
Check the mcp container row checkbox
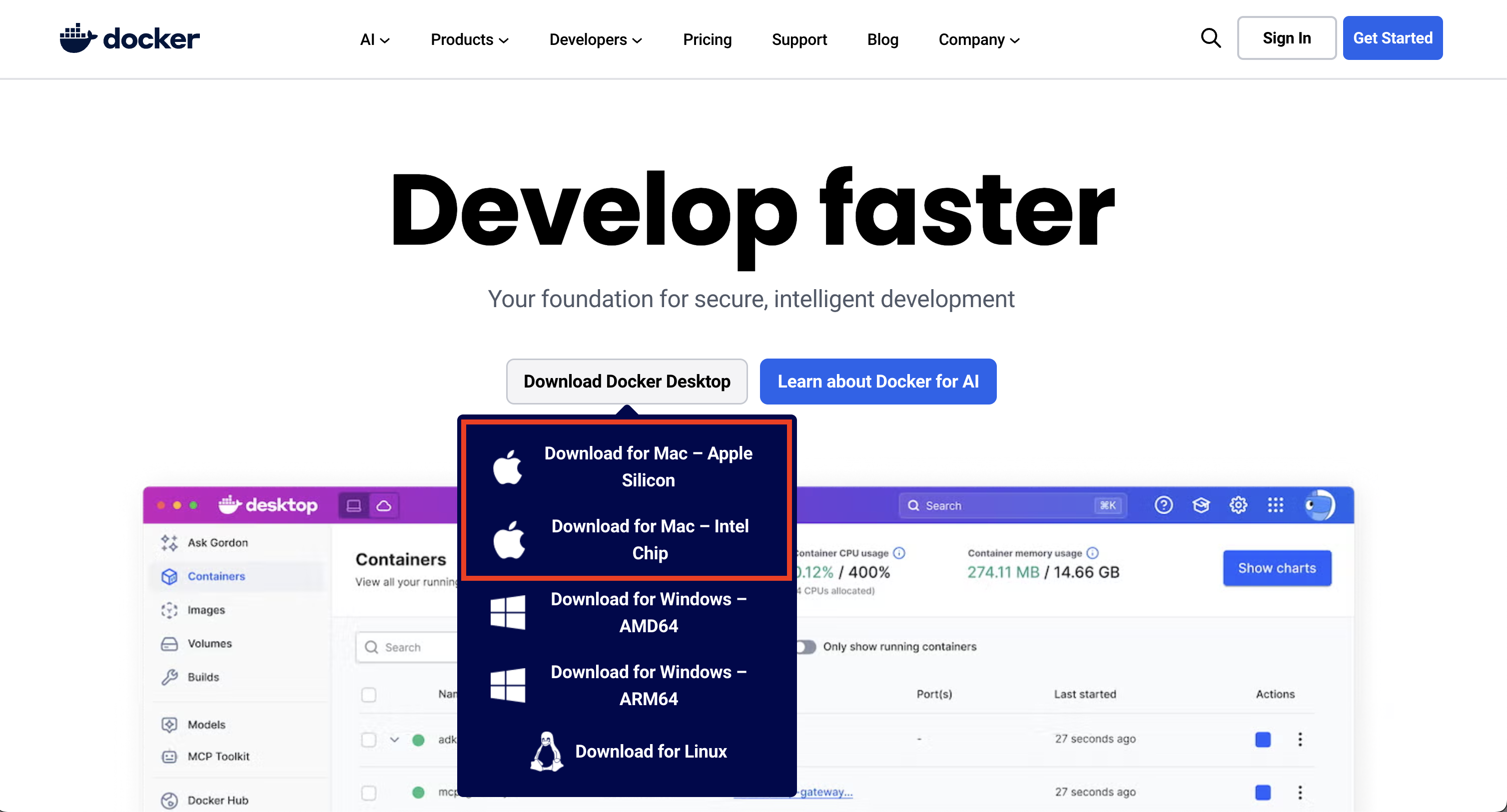pyautogui.click(x=369, y=793)
